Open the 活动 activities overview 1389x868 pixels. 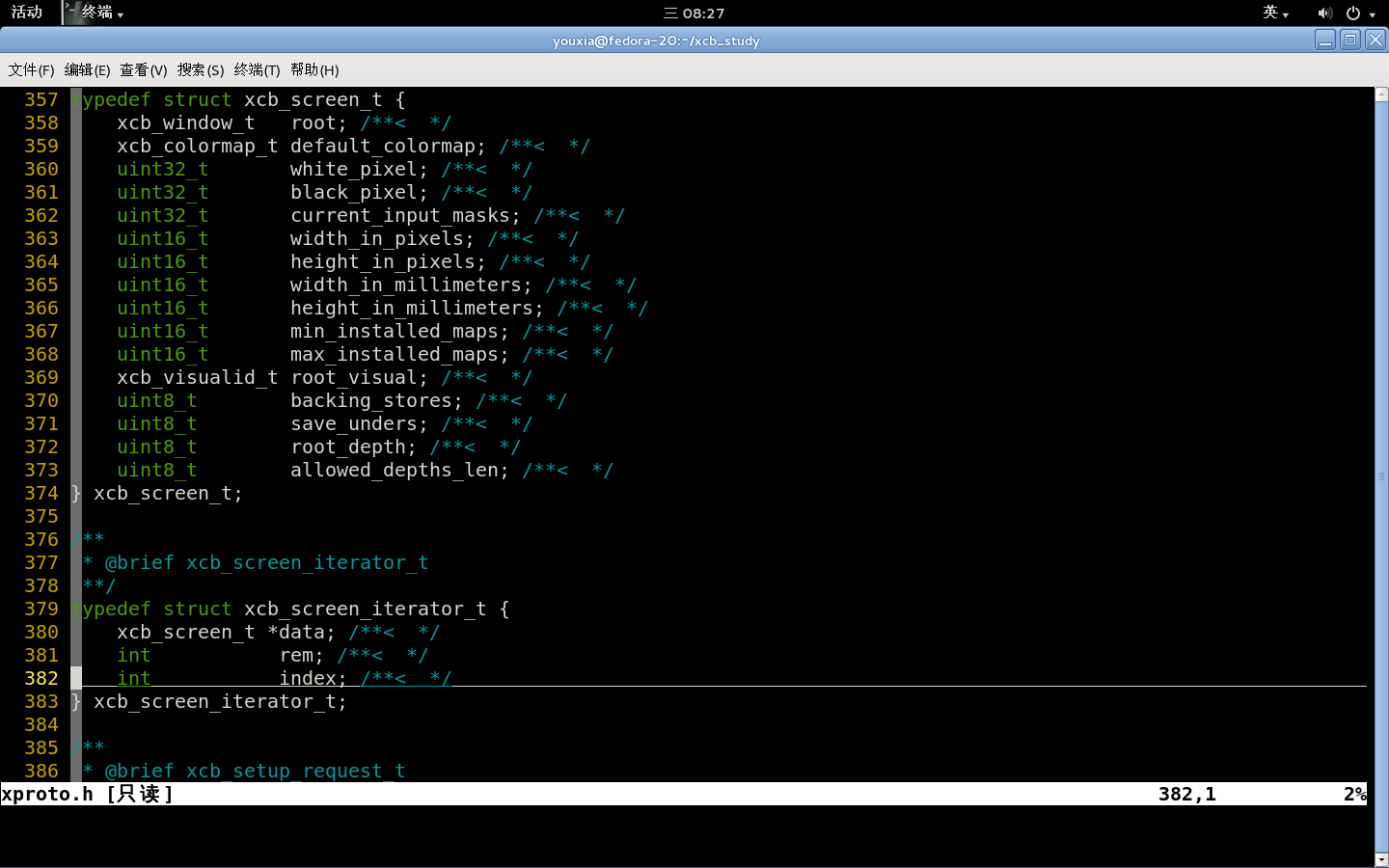tap(26, 13)
